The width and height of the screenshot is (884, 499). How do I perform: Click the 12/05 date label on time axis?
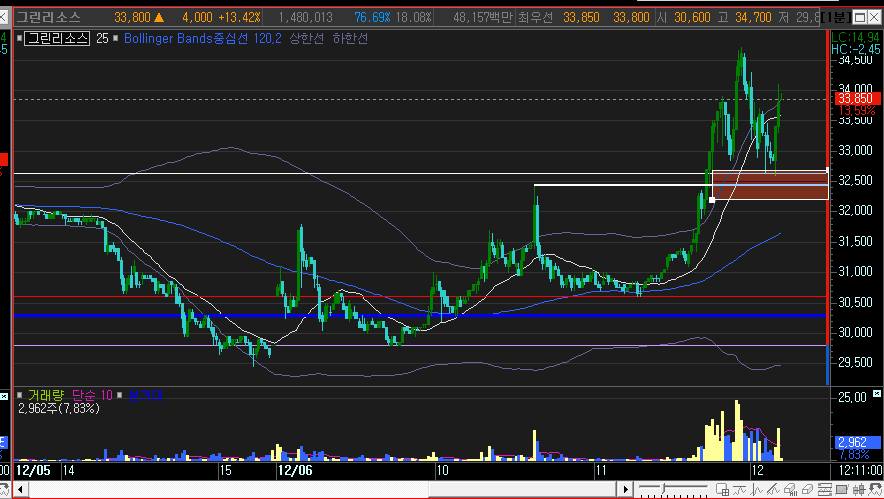[x=33, y=470]
